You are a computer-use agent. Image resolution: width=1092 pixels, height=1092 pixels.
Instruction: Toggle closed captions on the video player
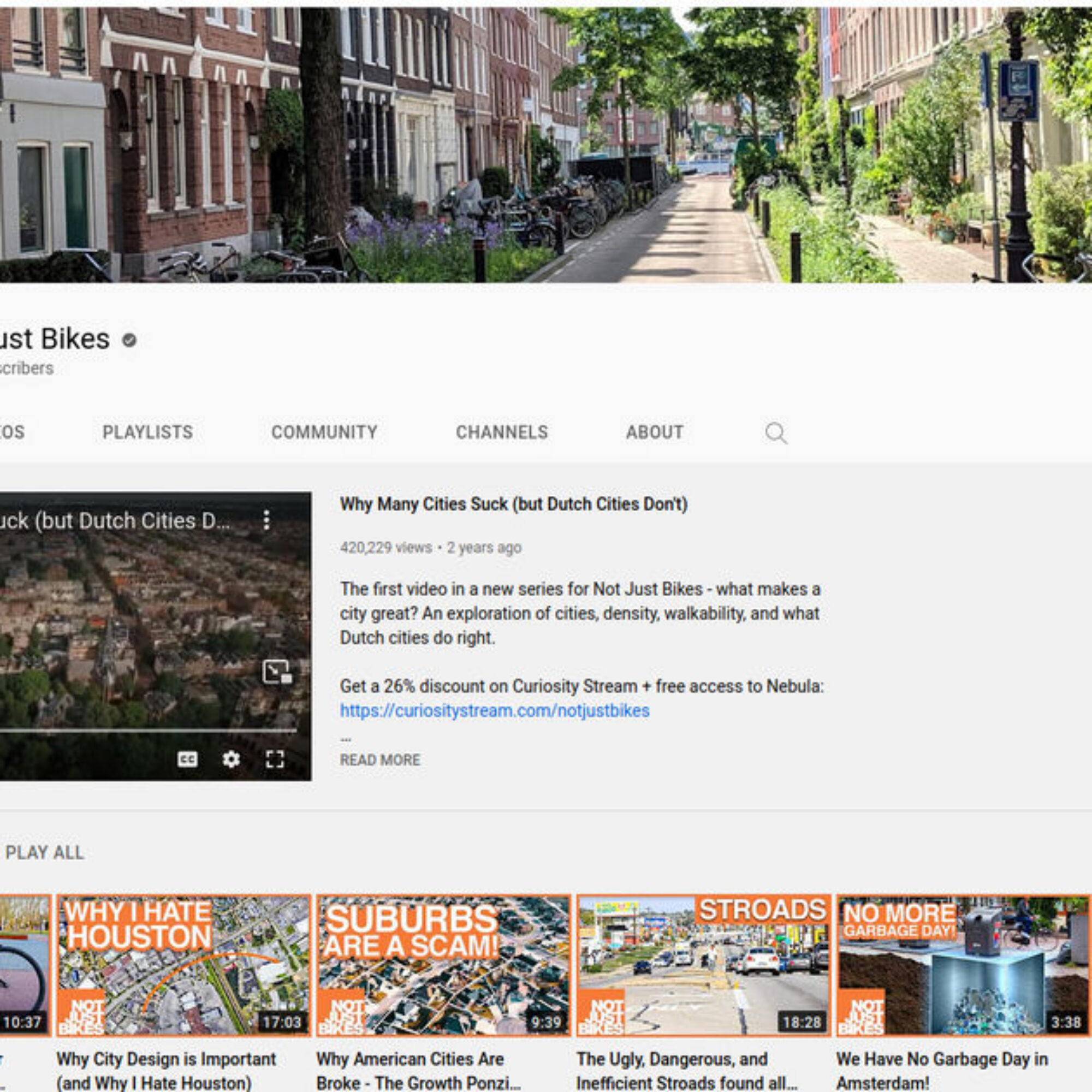(188, 759)
